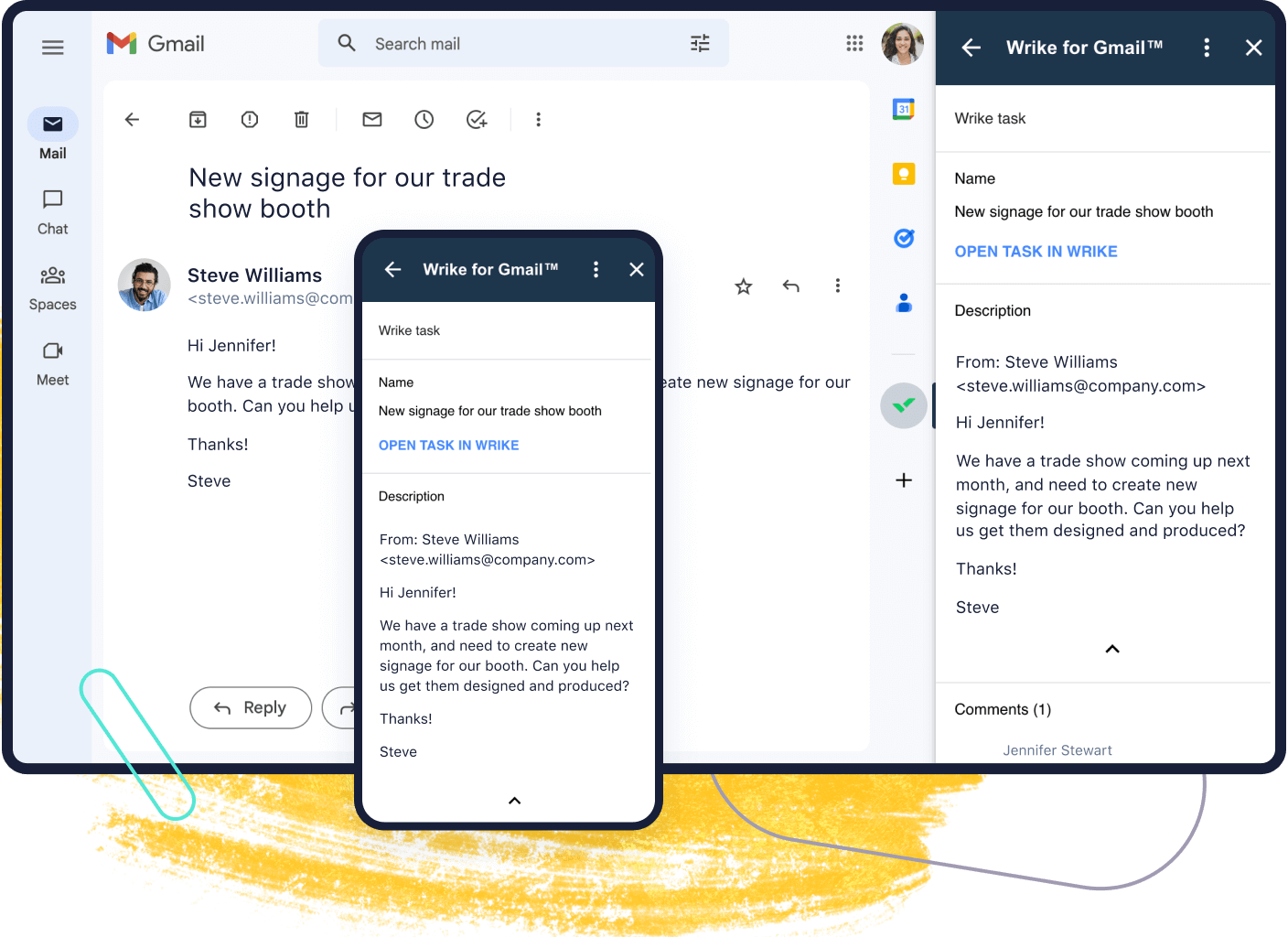Collapse description in right Wrike panel
This screenshot has width=1288, height=937.
pyautogui.click(x=1112, y=649)
